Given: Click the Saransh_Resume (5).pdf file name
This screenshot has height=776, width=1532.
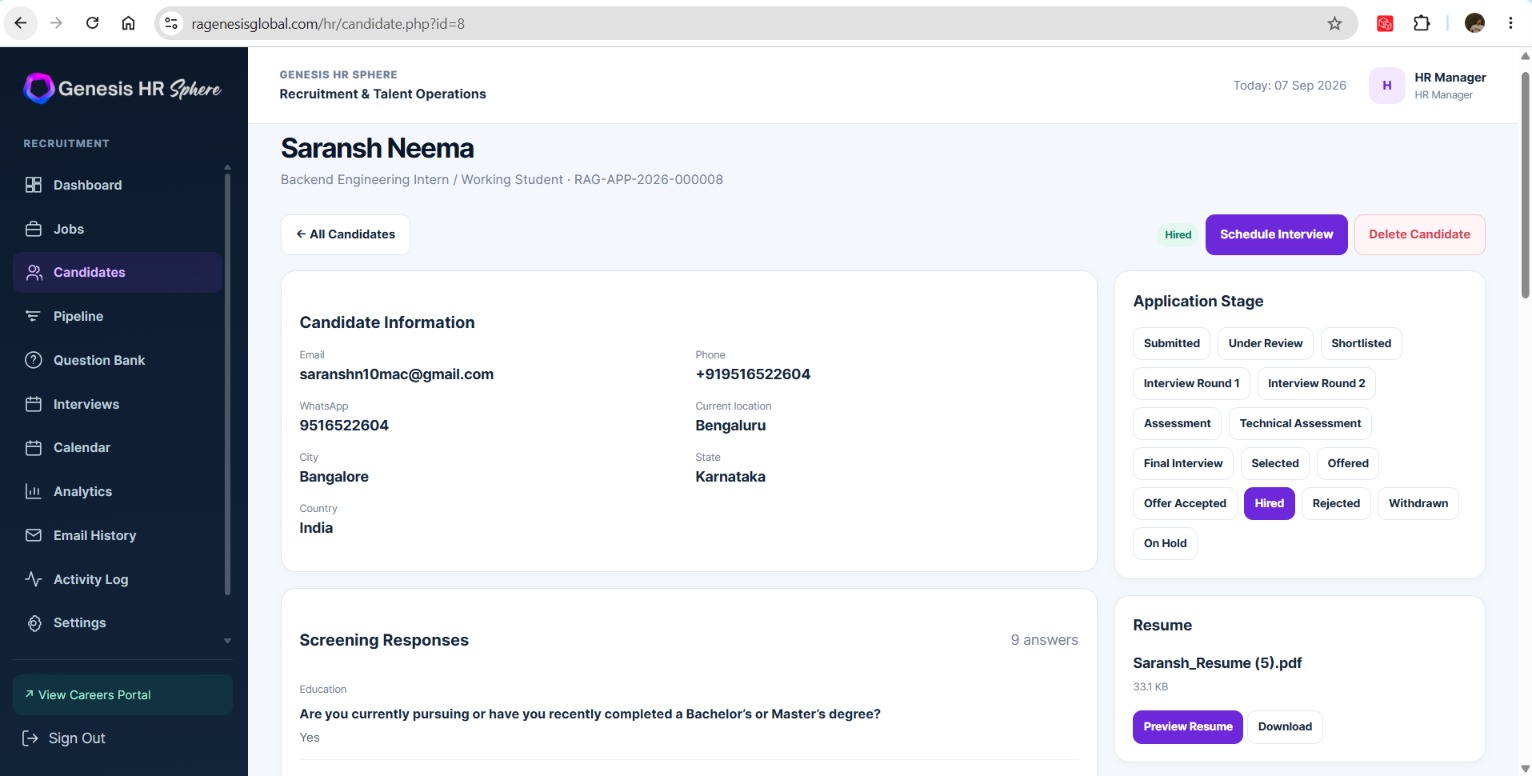Looking at the screenshot, I should 1217,663.
